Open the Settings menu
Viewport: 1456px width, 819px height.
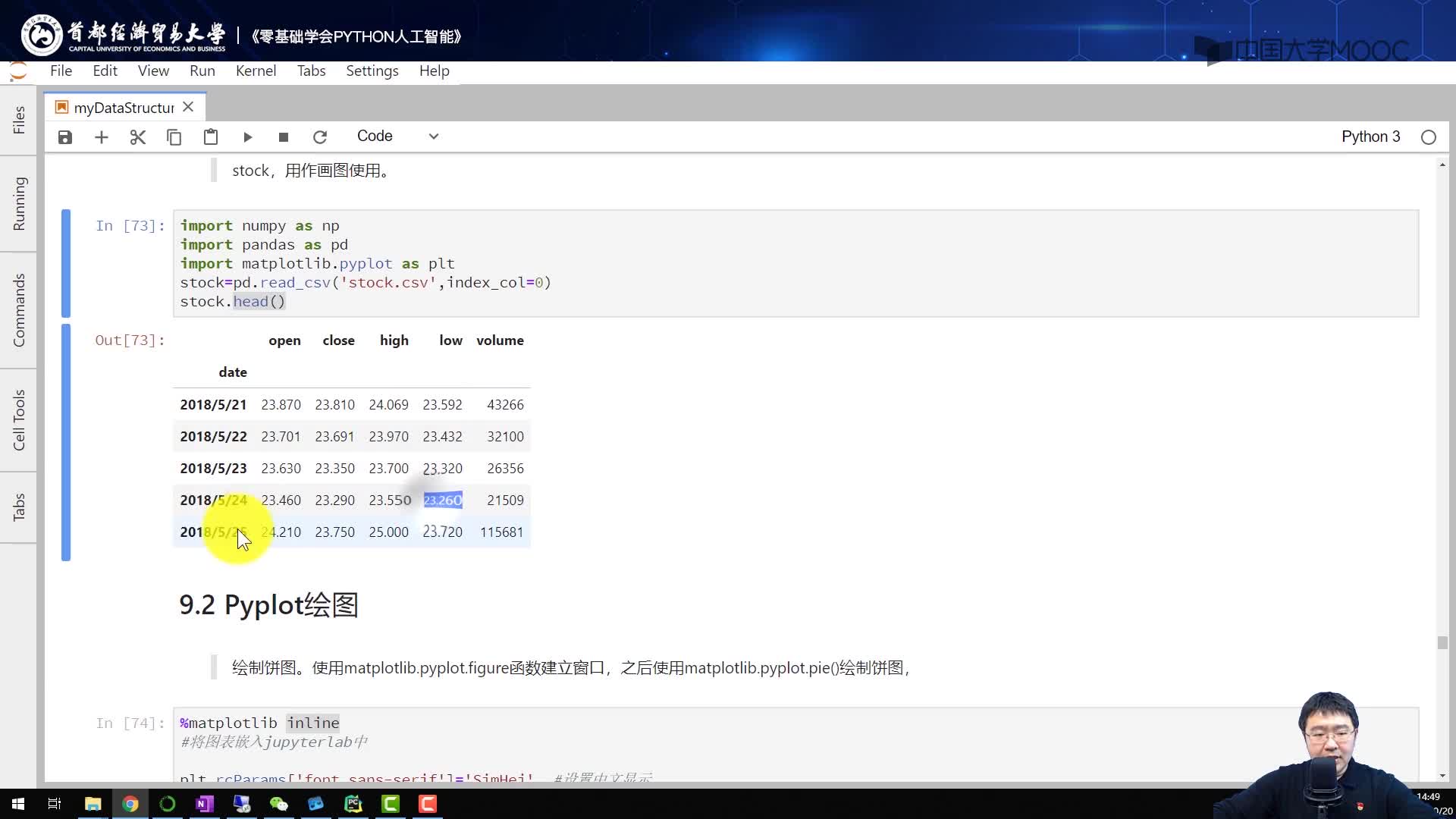point(372,71)
